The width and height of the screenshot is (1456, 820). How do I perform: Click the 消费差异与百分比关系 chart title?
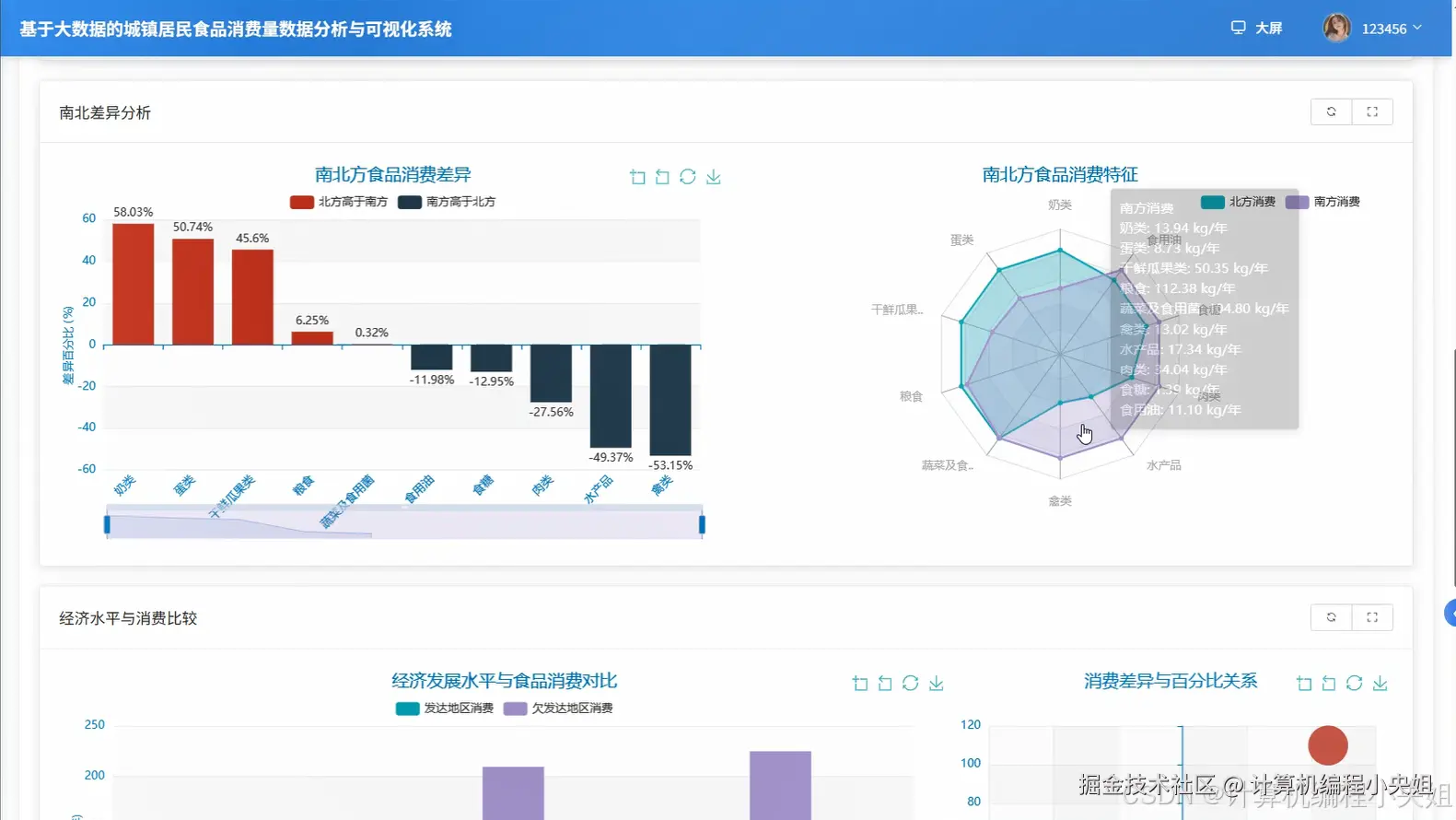[x=1171, y=681]
